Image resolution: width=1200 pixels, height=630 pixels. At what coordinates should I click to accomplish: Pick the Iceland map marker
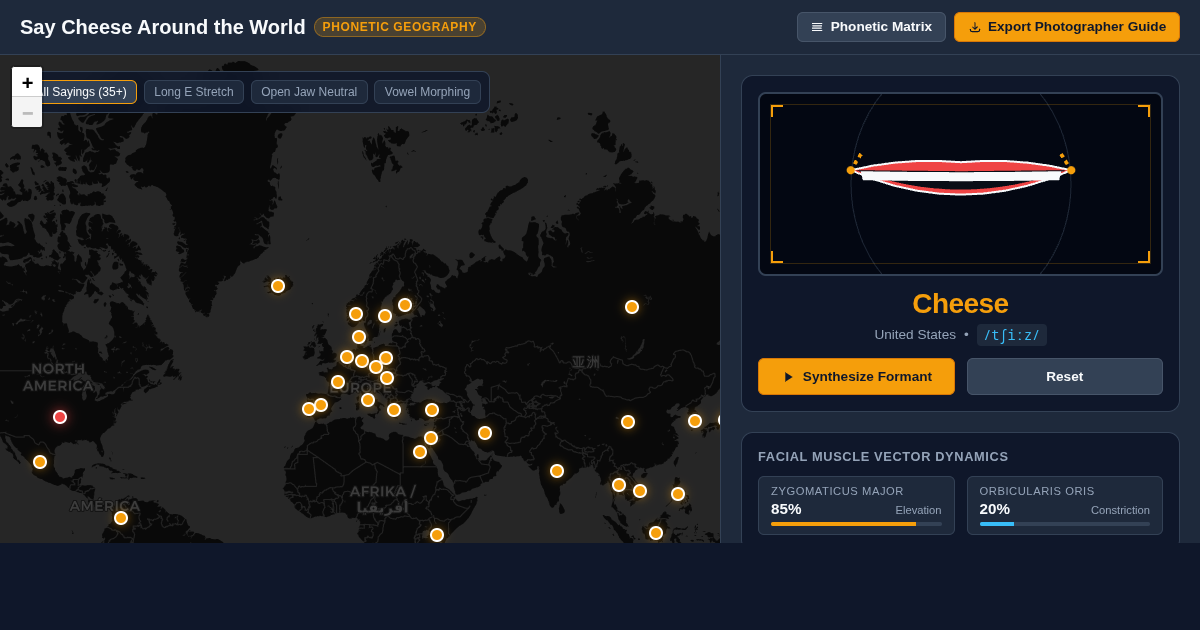coord(278,286)
